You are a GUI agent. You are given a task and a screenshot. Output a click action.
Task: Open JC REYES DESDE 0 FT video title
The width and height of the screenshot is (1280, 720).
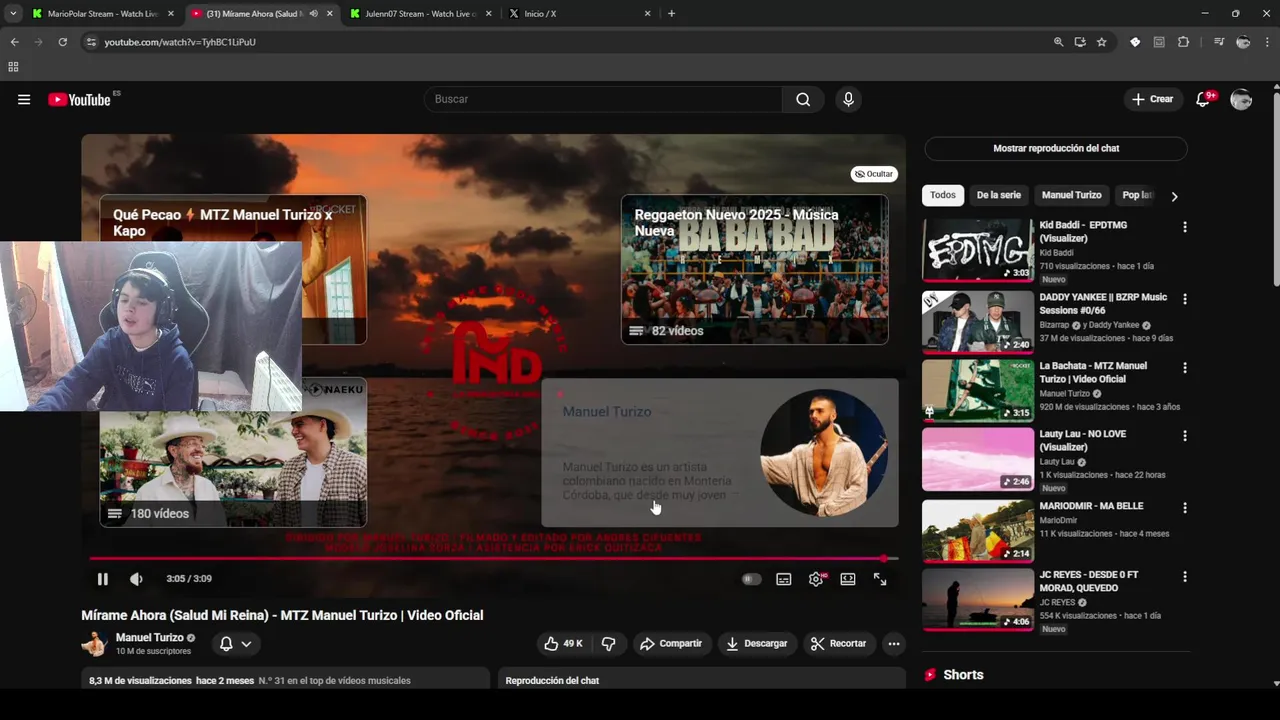point(1089,581)
